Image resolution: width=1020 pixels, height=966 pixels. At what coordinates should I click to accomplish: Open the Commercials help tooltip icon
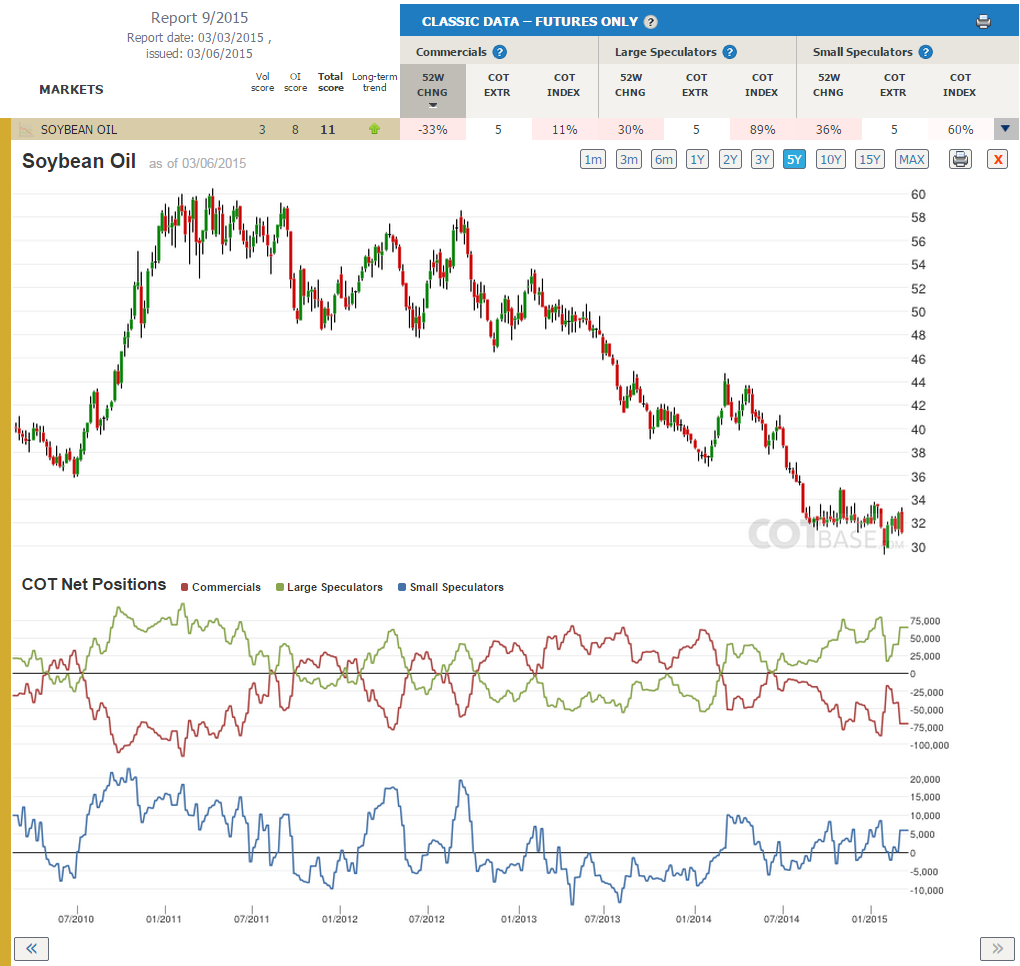point(500,52)
